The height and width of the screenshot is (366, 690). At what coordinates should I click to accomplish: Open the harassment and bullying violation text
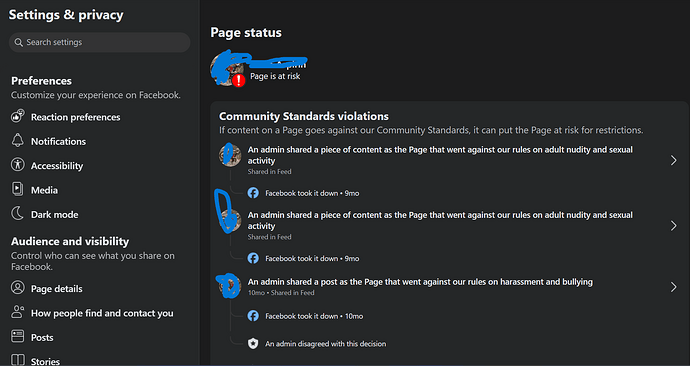(420, 282)
